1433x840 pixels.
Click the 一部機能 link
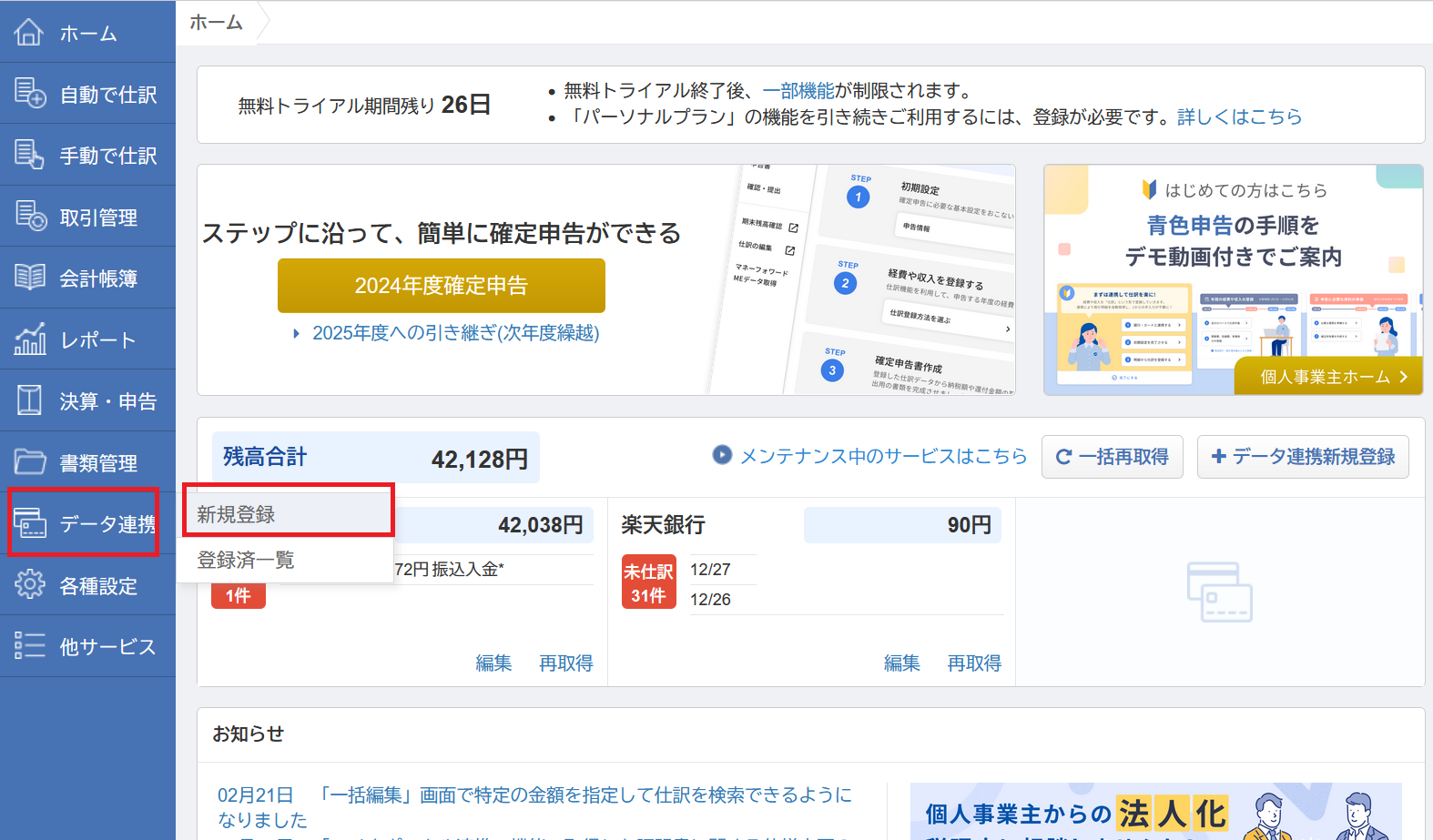coord(798,90)
